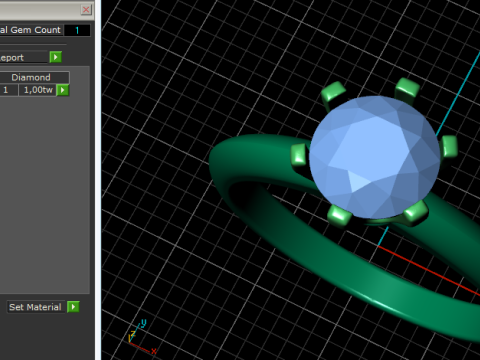Select the Diamond header cell
Viewport: 480px width, 360px height.
coord(34,77)
